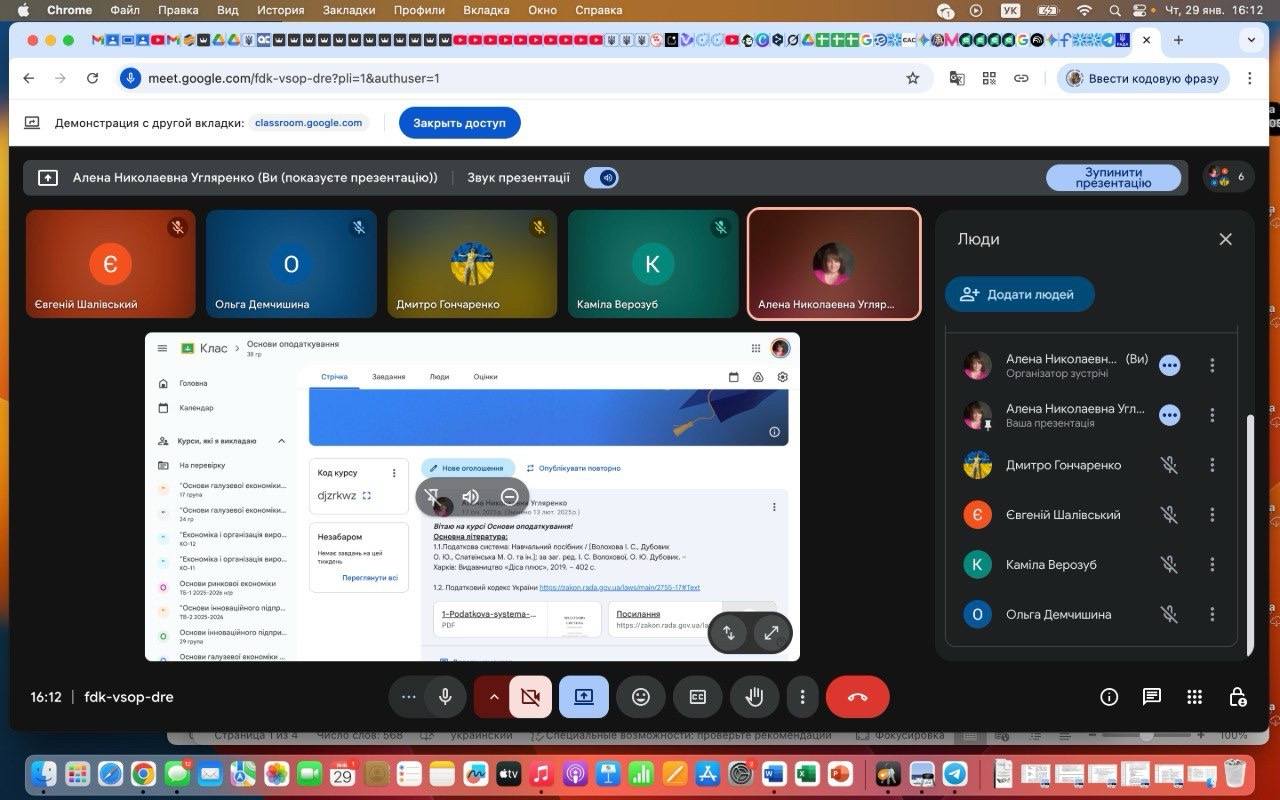Open more options three-dot menu in call bar
The image size is (1280, 800).
(x=802, y=697)
